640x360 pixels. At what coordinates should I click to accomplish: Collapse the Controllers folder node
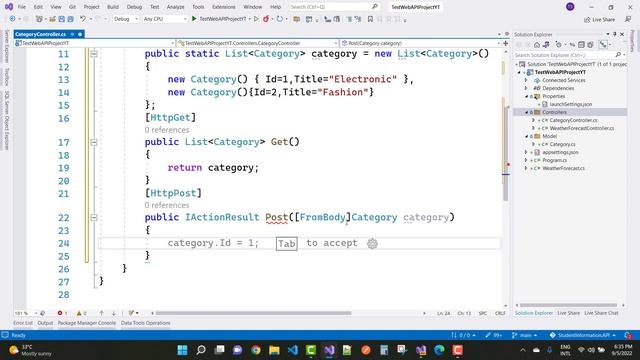click(526, 112)
